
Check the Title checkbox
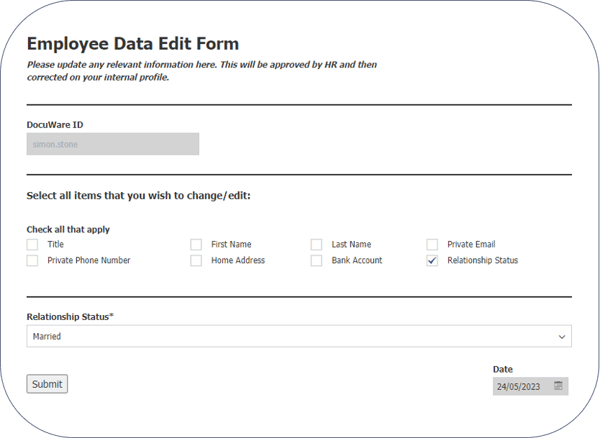[x=32, y=244]
